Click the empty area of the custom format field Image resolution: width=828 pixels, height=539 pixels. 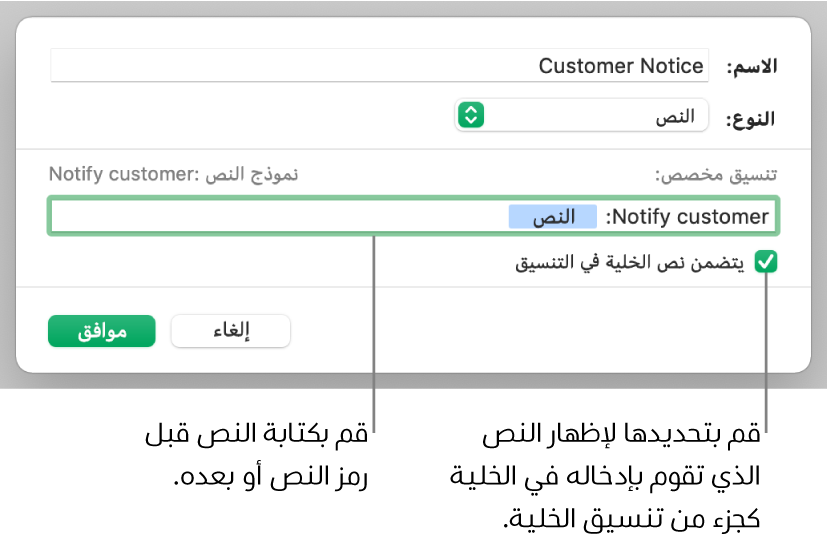click(270, 216)
